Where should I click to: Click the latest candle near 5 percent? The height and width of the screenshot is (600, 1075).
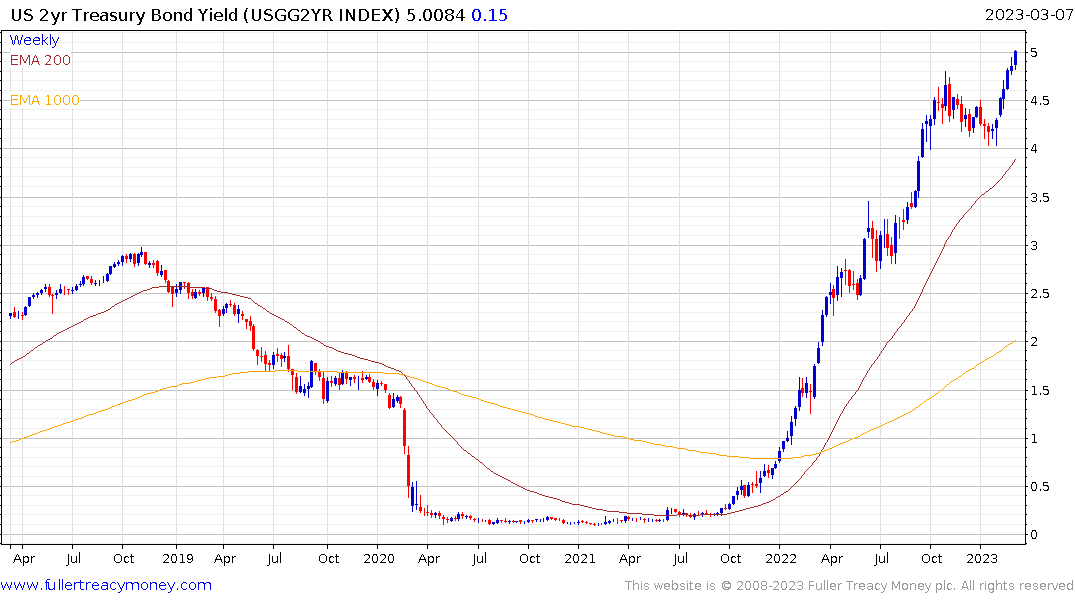(x=1015, y=59)
